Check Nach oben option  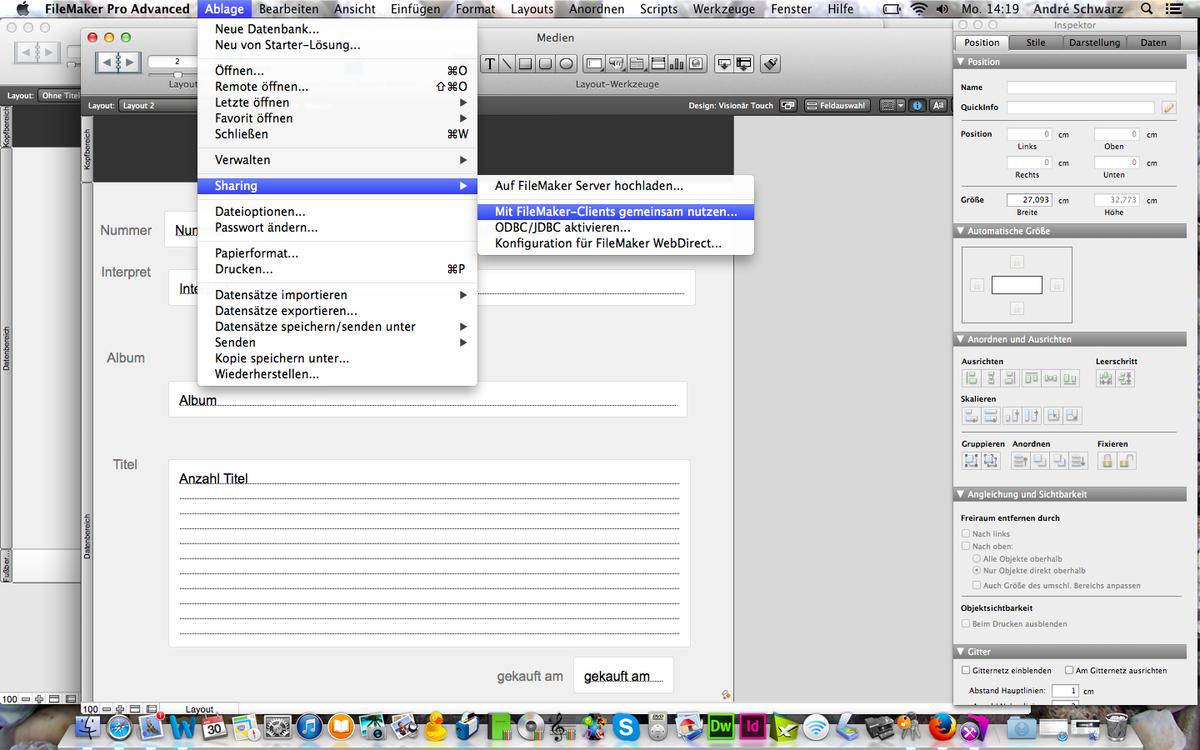966,546
